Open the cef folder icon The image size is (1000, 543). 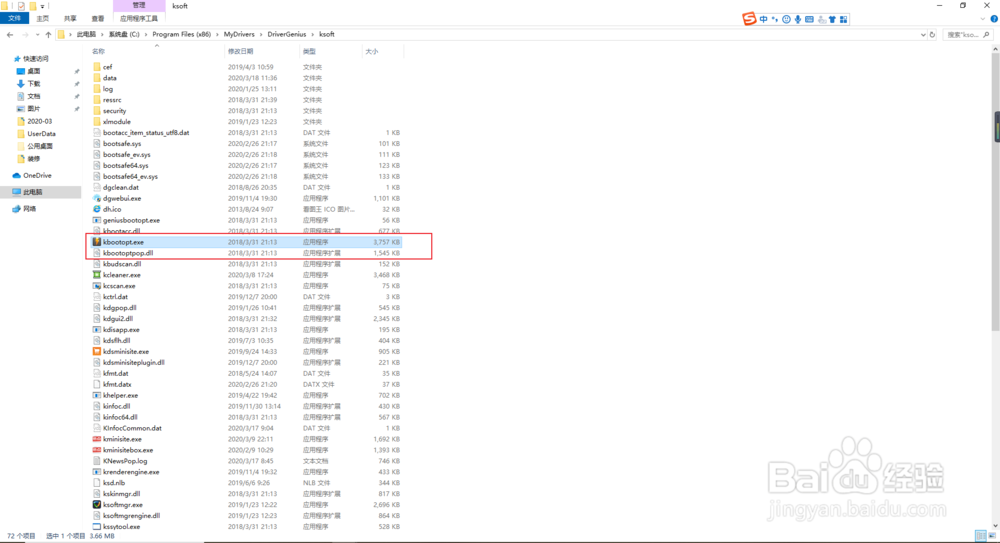coord(97,67)
